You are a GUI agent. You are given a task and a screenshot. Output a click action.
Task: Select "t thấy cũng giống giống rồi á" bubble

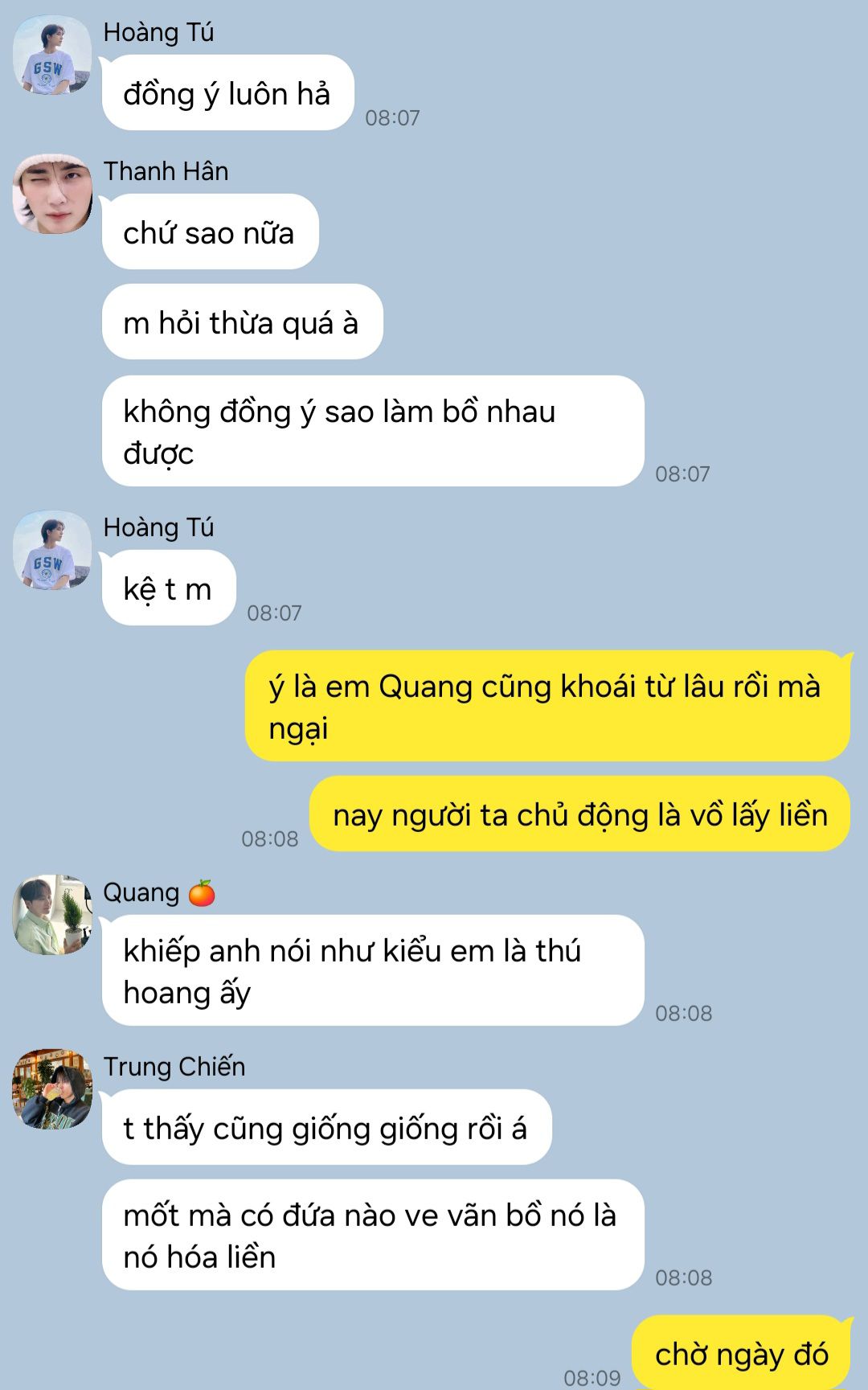point(326,1128)
